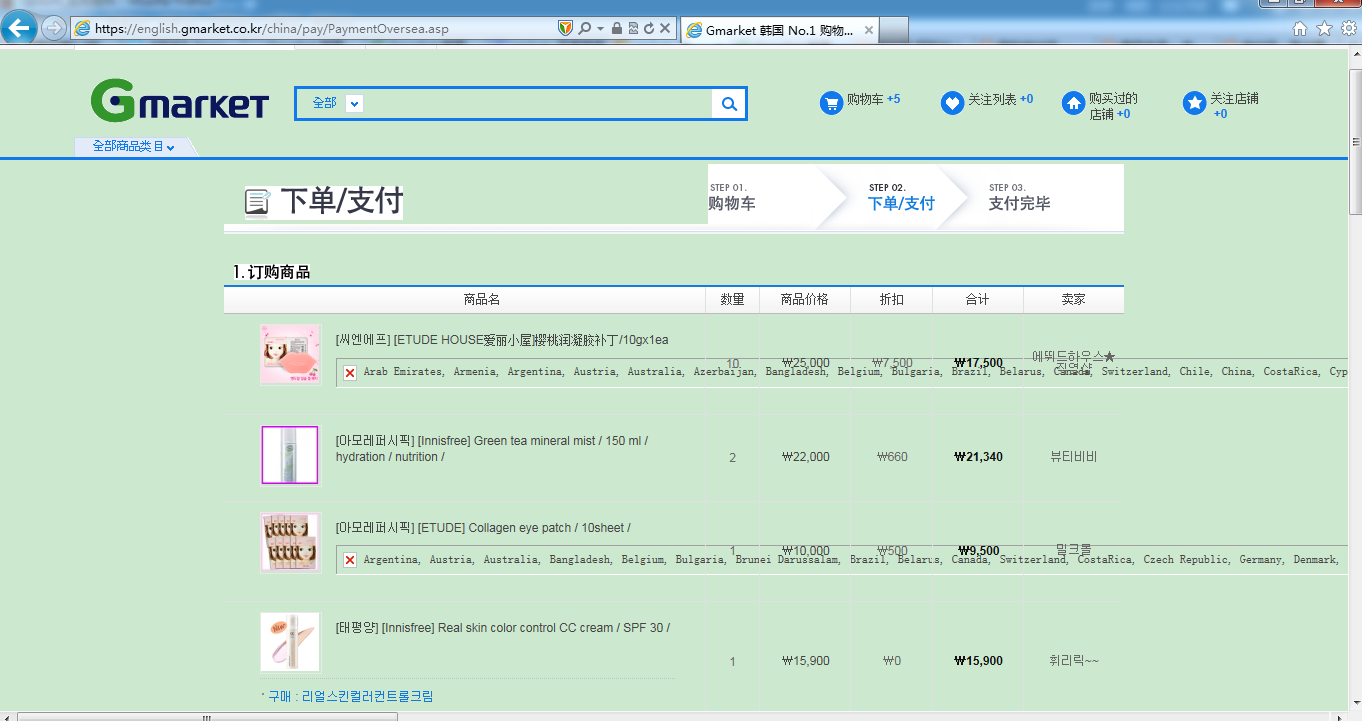The height and width of the screenshot is (721, 1362).
Task: Click the STEP 02 下单/支付 step
Action: (x=901, y=197)
